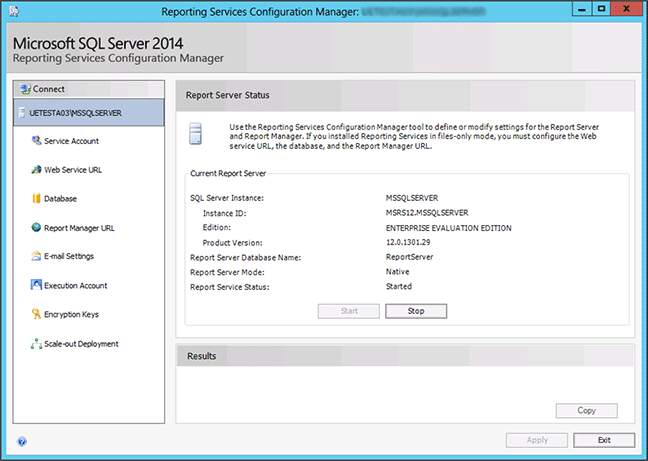Click the Apply button
The image size is (648, 461).
pyautogui.click(x=537, y=440)
